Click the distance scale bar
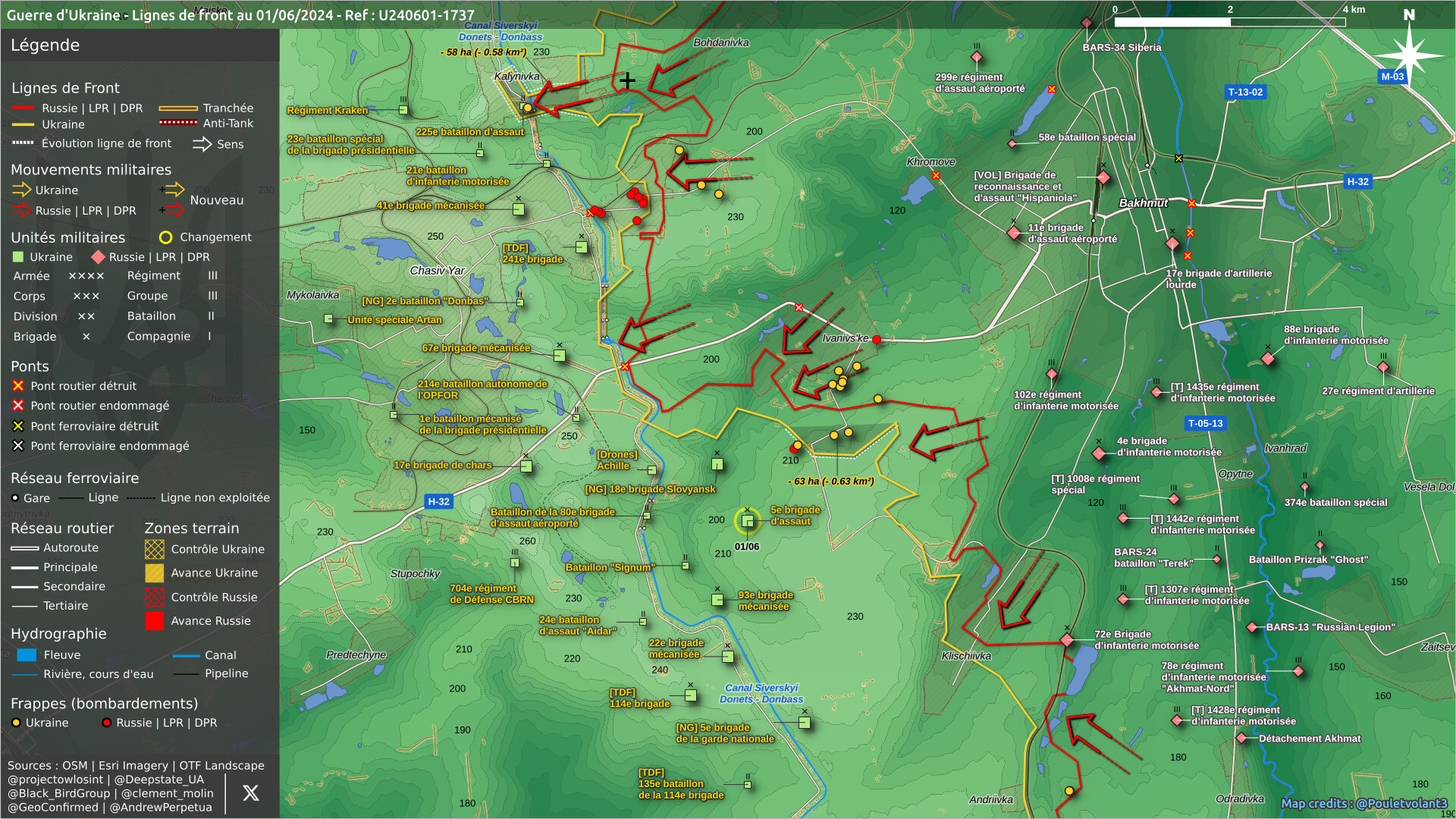 tap(1229, 22)
